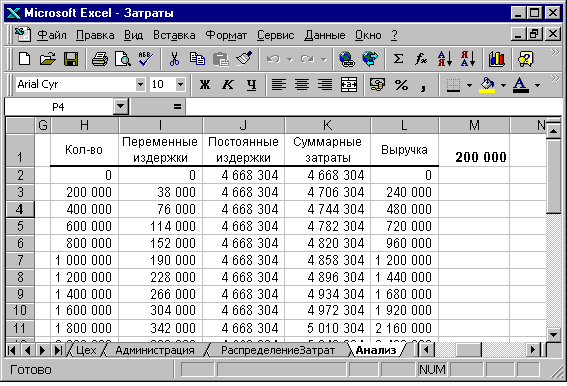Align text left icon
Image resolution: width=567 pixels, height=386 pixels.
(278, 85)
